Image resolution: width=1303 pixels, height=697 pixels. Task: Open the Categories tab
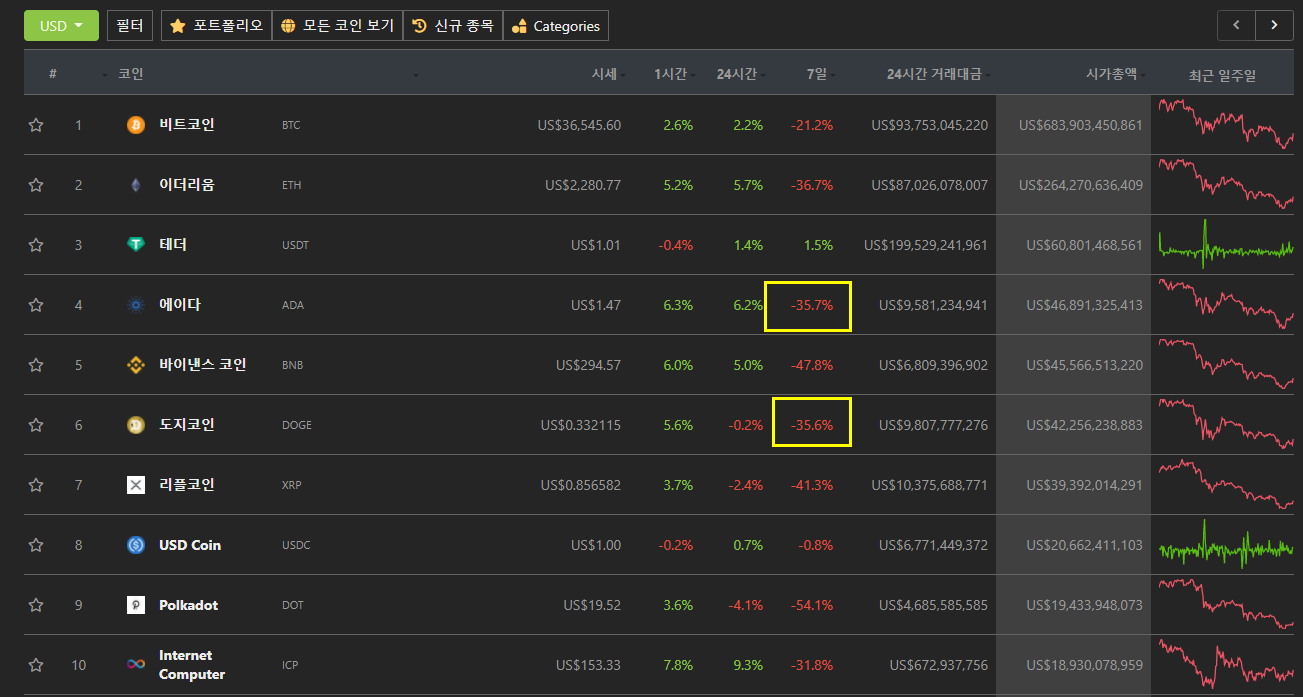coord(556,25)
